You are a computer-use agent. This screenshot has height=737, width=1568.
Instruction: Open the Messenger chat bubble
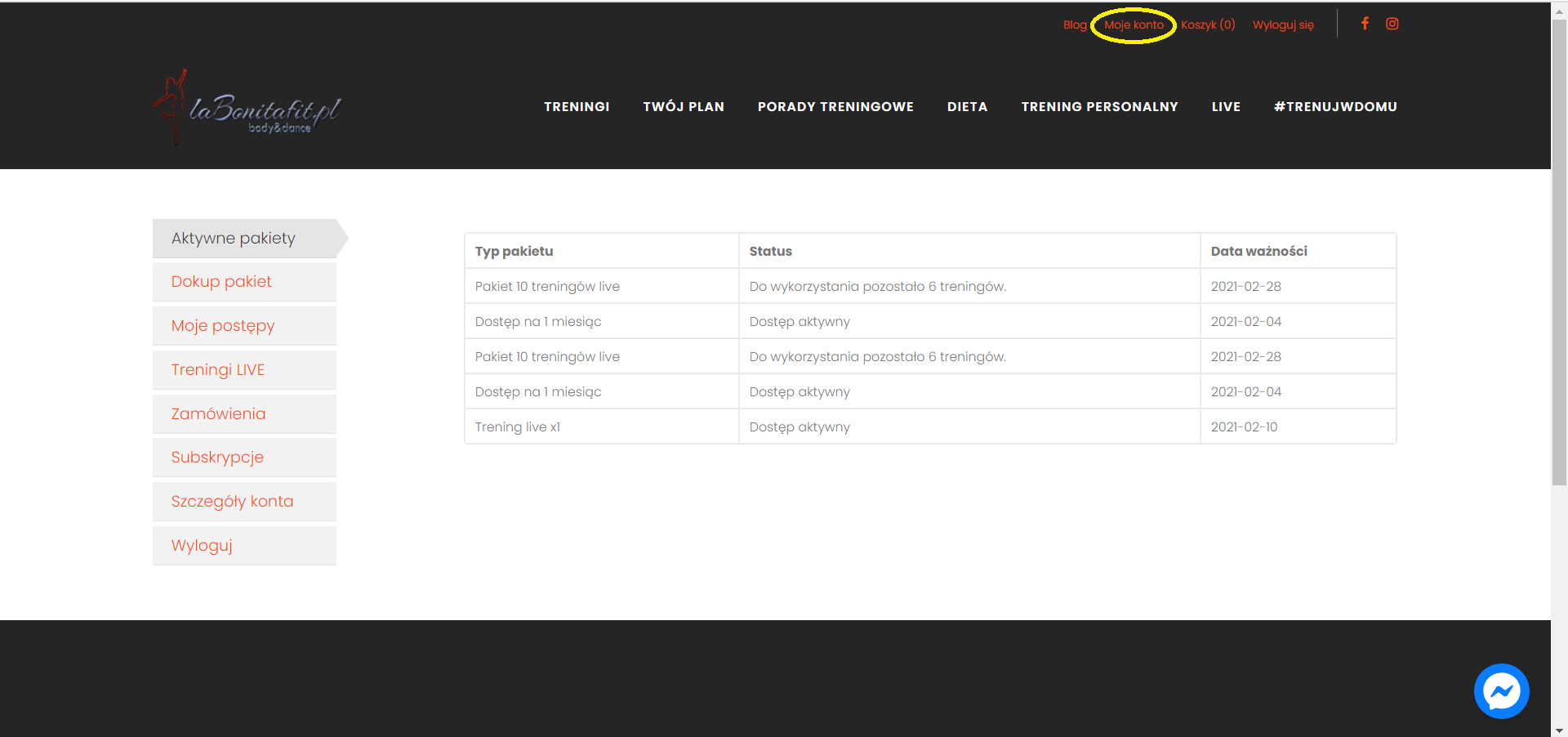[x=1501, y=691]
